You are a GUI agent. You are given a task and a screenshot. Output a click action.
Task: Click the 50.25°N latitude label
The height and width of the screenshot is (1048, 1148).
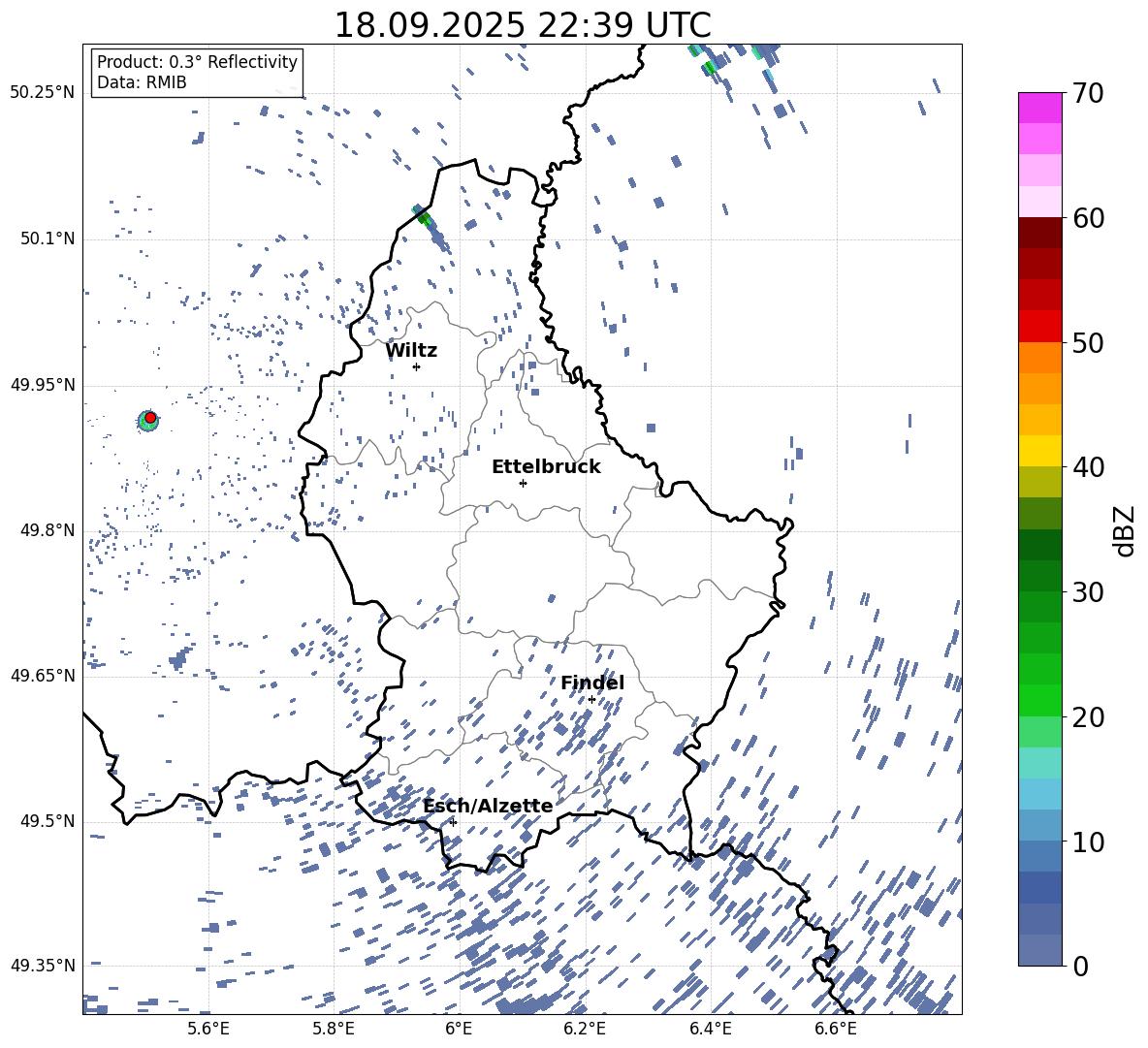[44, 93]
